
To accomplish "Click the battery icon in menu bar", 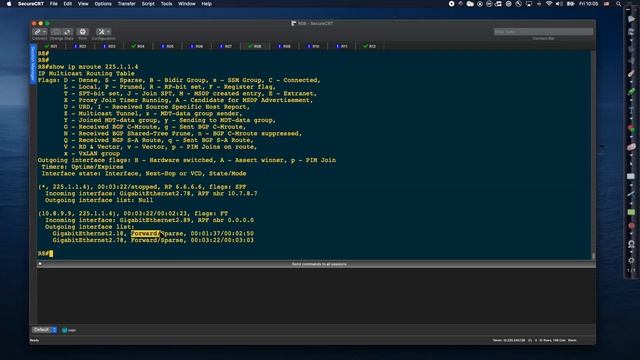I will click(571, 4).
